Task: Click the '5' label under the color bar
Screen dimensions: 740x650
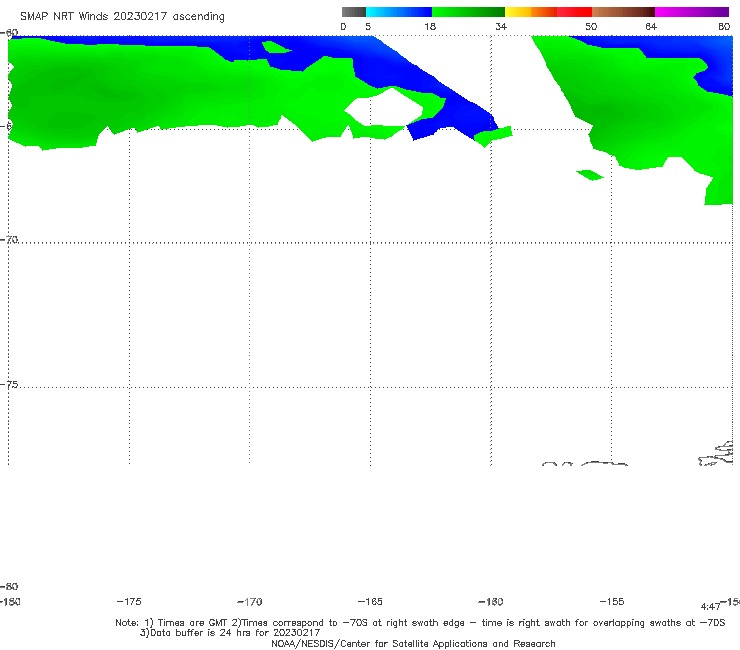Action: click(x=368, y=27)
